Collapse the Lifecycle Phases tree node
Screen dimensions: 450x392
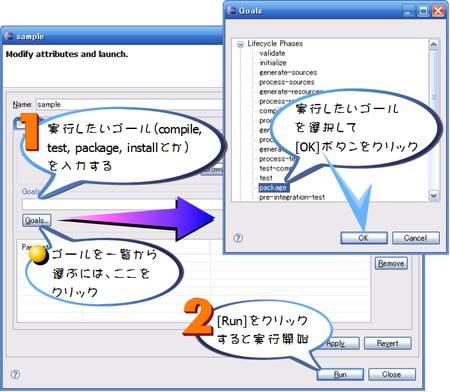click(x=240, y=44)
